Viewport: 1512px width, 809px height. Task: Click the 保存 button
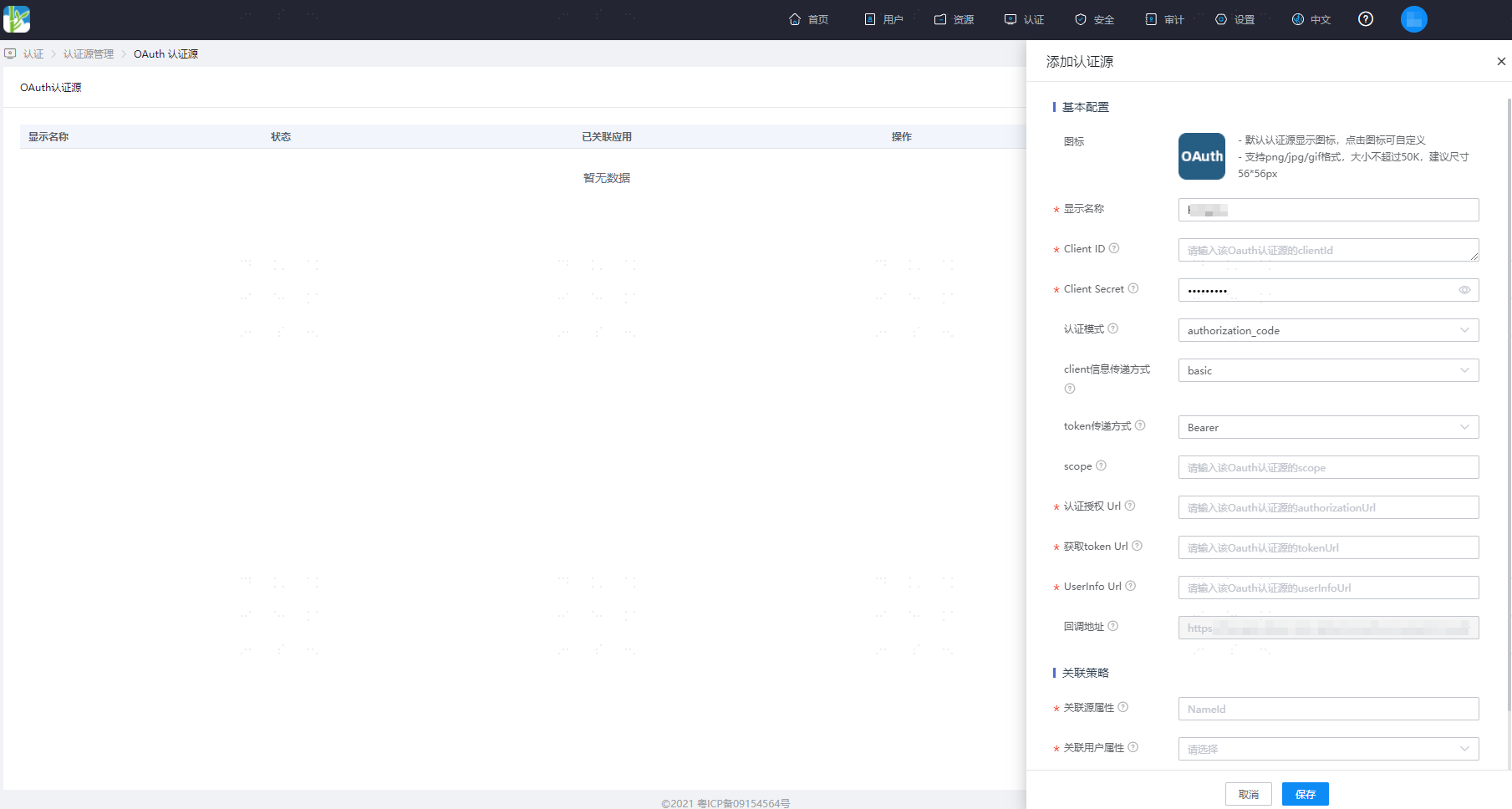pyautogui.click(x=1305, y=794)
